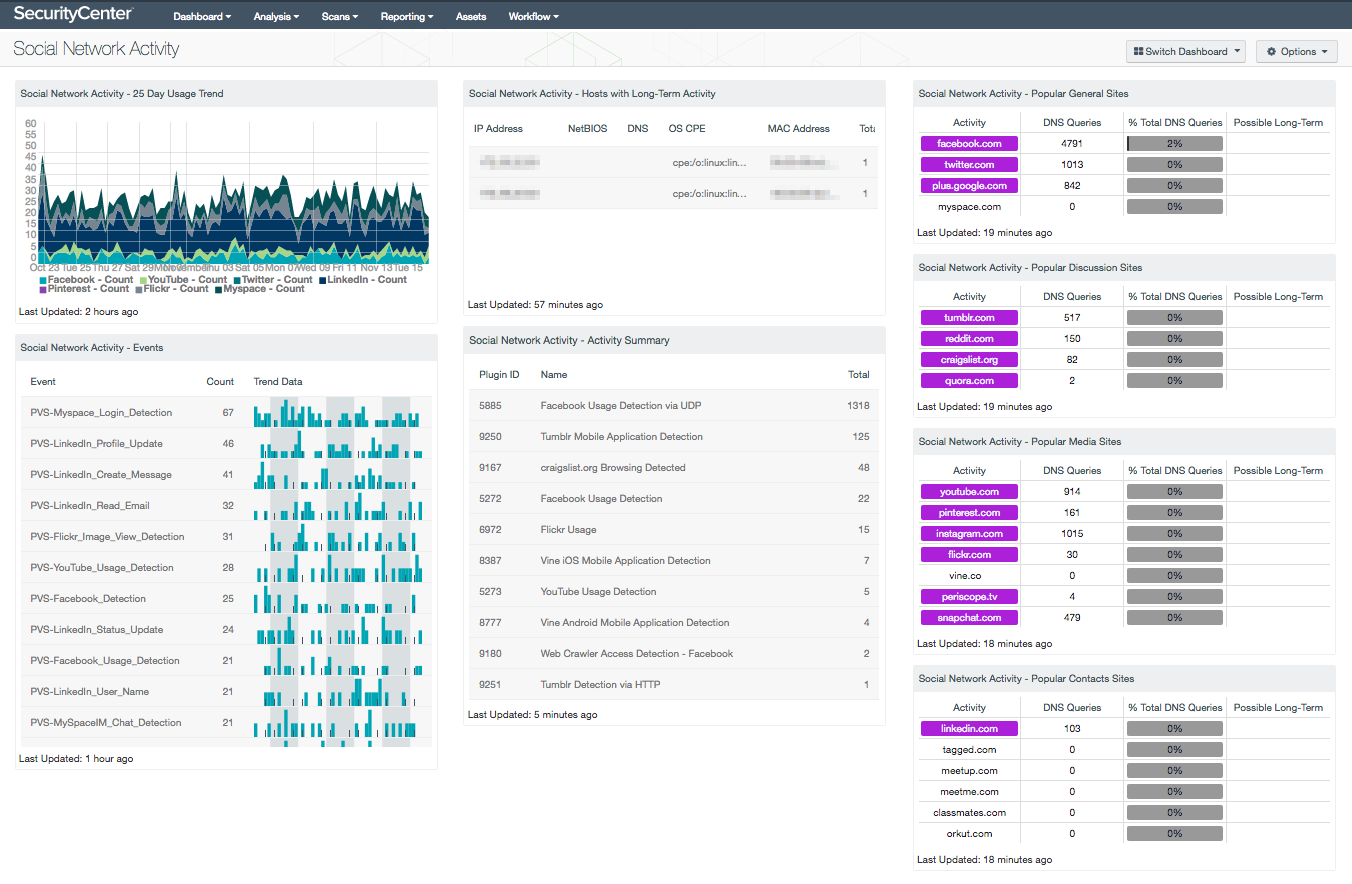Click the MAC Address column header
The image size is (1352, 884).
click(799, 129)
